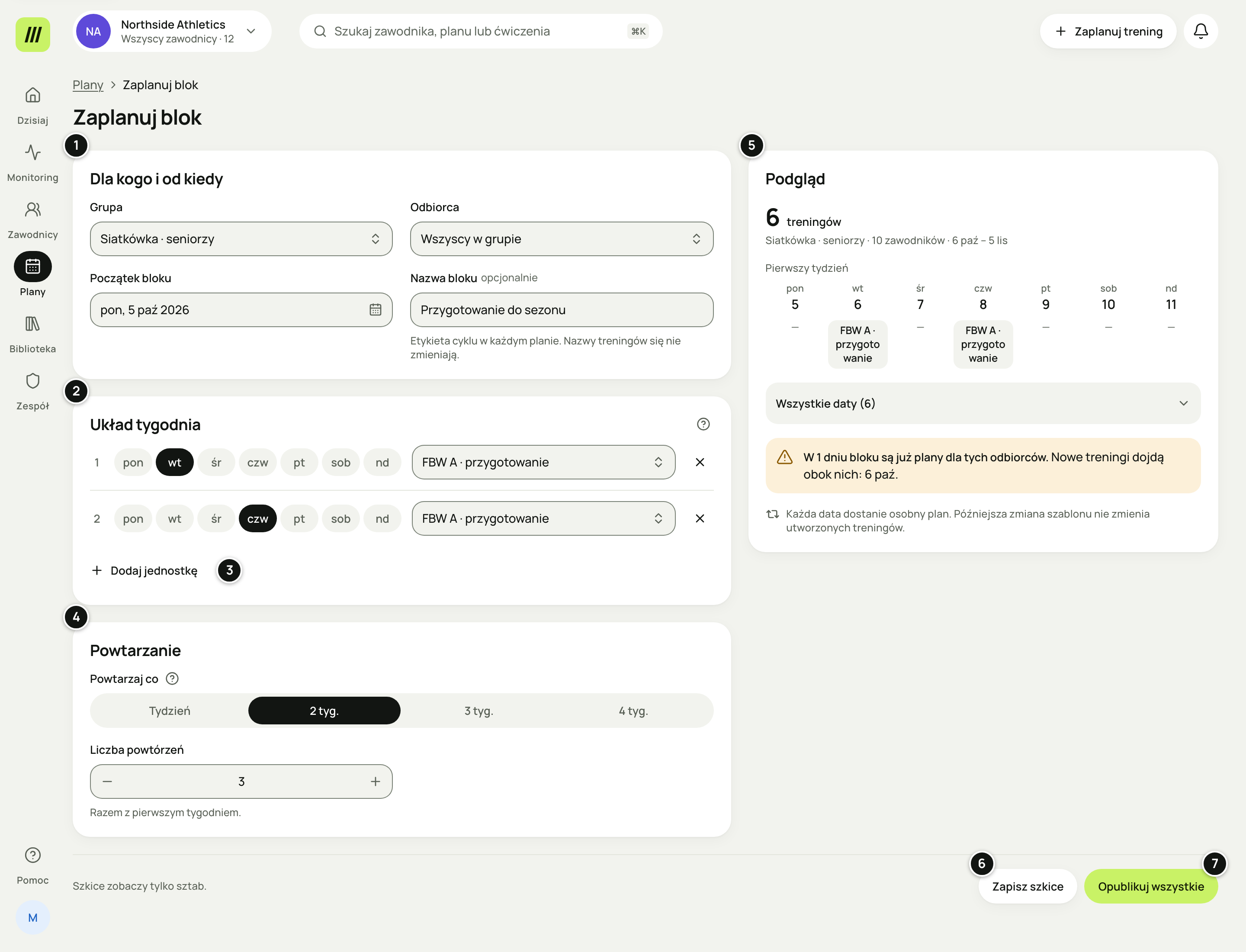Deselect wt in row 1
Image resolution: width=1246 pixels, height=952 pixels.
174,462
